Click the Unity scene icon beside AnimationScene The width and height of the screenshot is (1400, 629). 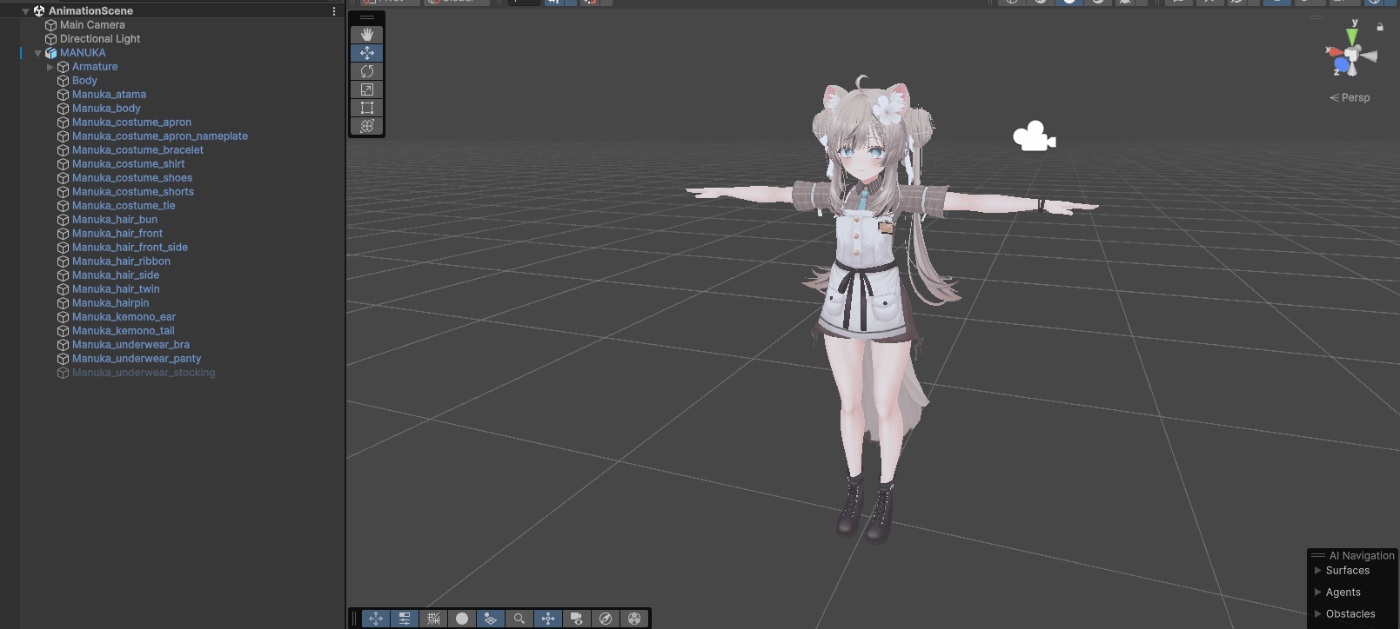click(39, 11)
